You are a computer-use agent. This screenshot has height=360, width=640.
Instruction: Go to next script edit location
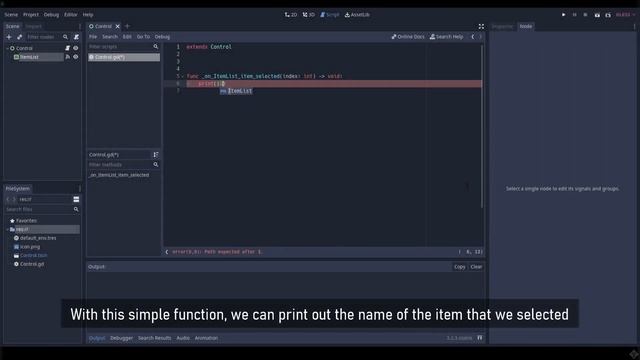click(480, 37)
